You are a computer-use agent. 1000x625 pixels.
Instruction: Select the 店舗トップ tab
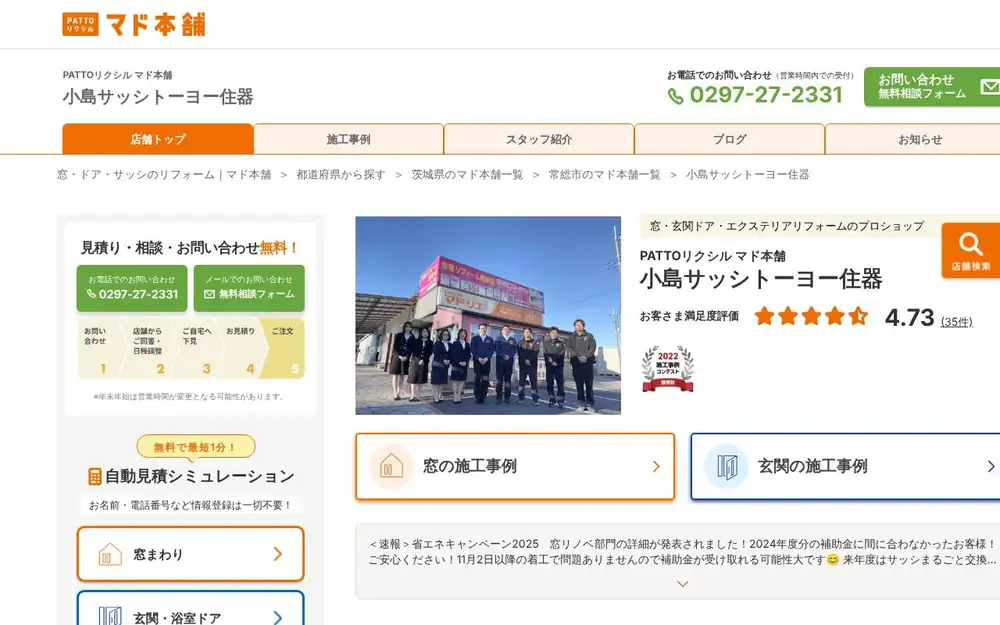pos(158,139)
